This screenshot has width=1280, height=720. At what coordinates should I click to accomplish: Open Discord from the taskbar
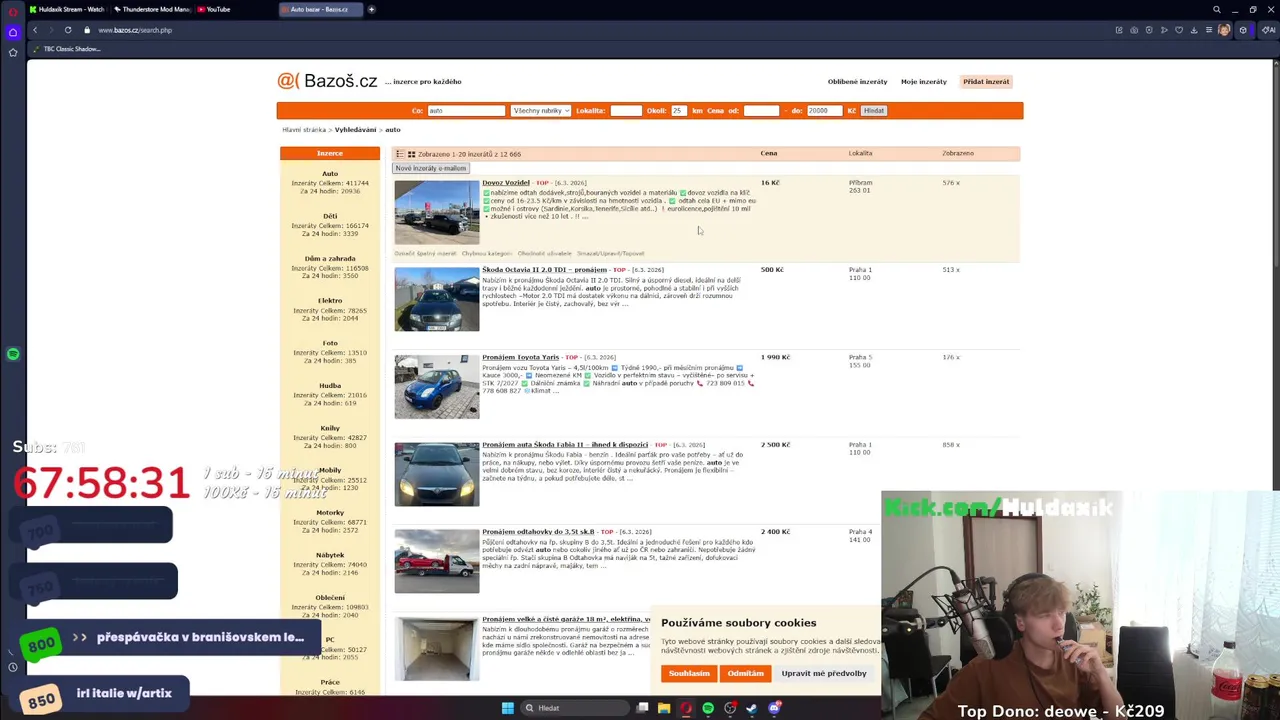[774, 708]
